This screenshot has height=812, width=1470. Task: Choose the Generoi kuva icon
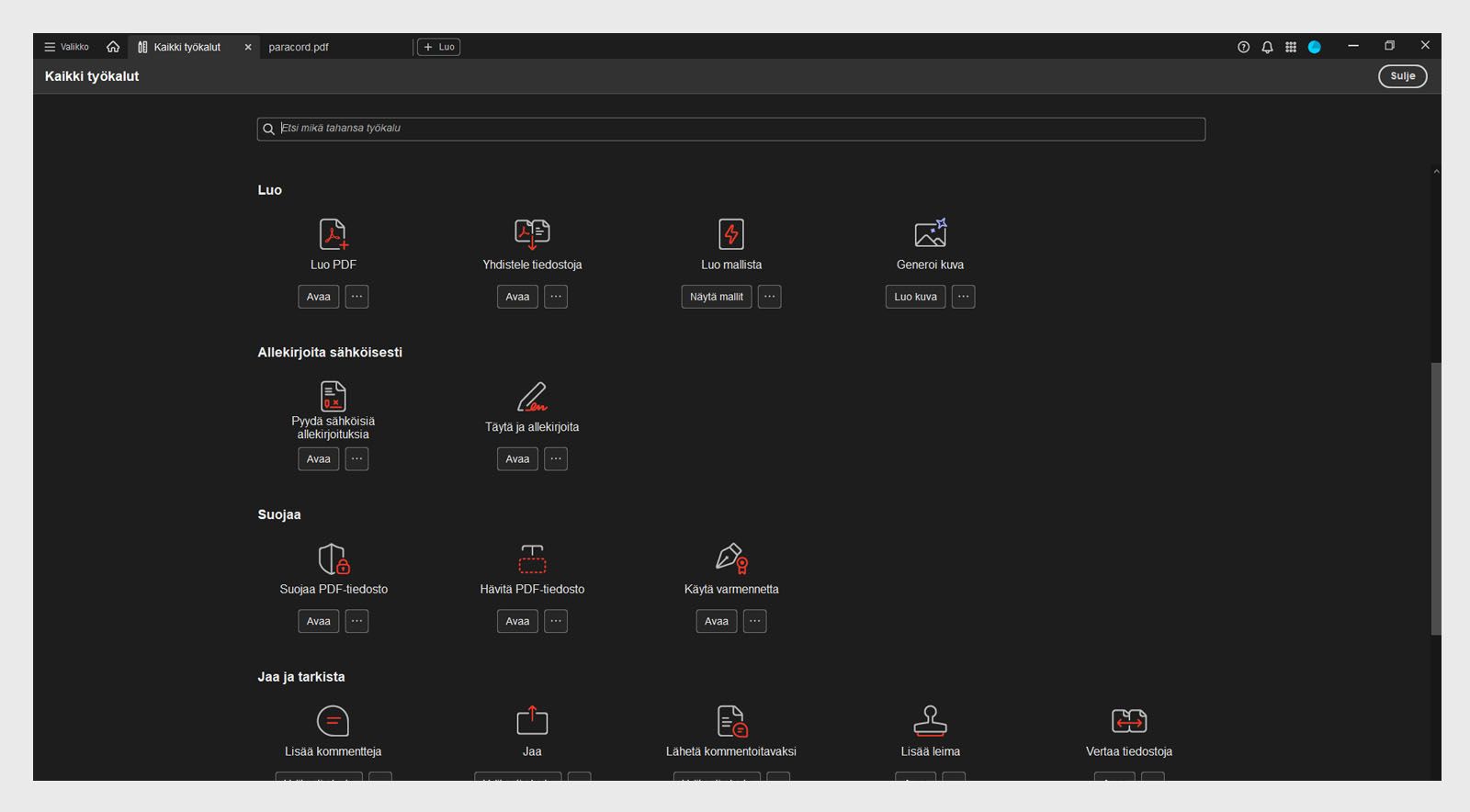click(x=930, y=233)
